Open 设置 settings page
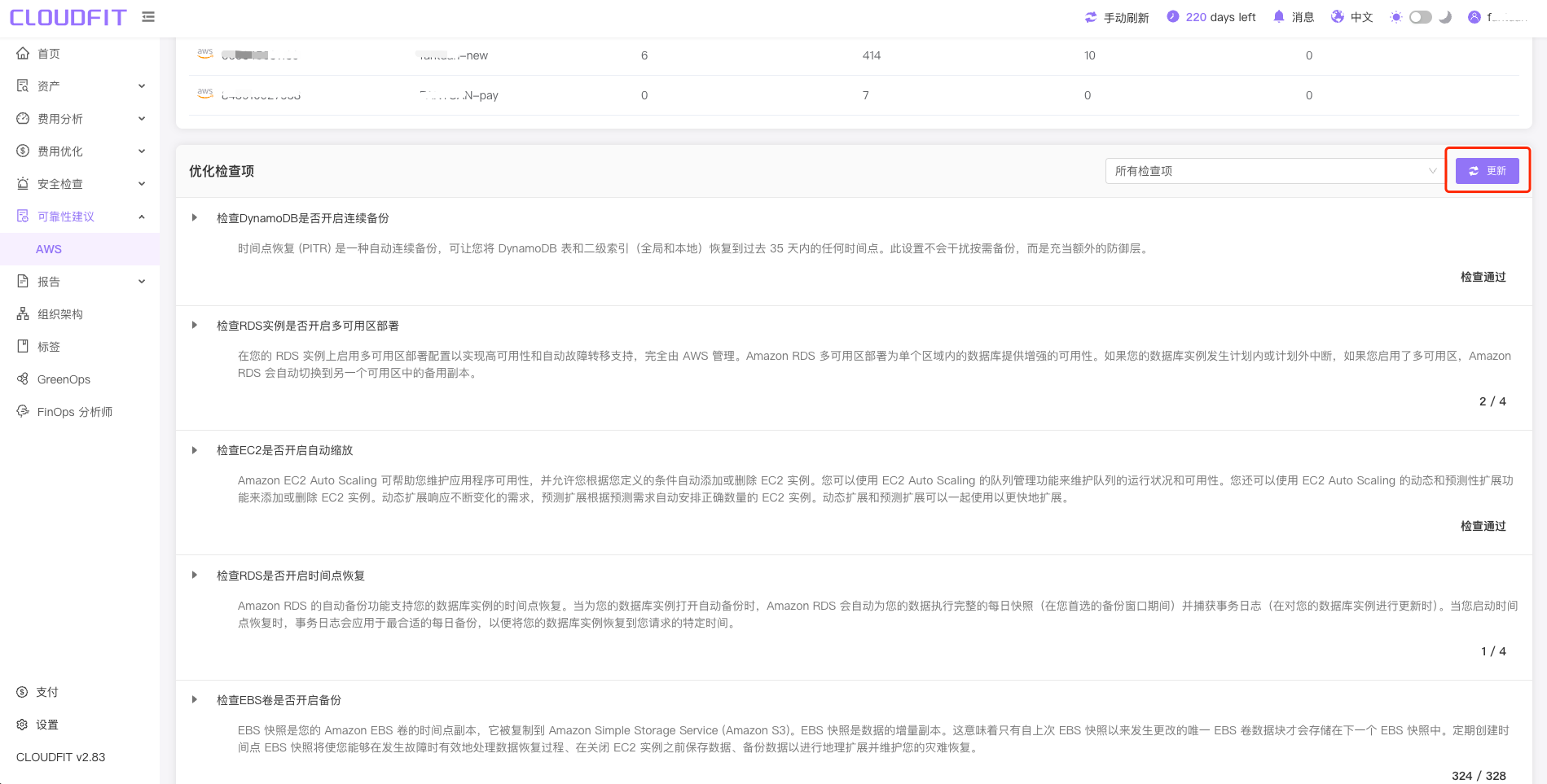The width and height of the screenshot is (1547, 784). coord(47,725)
